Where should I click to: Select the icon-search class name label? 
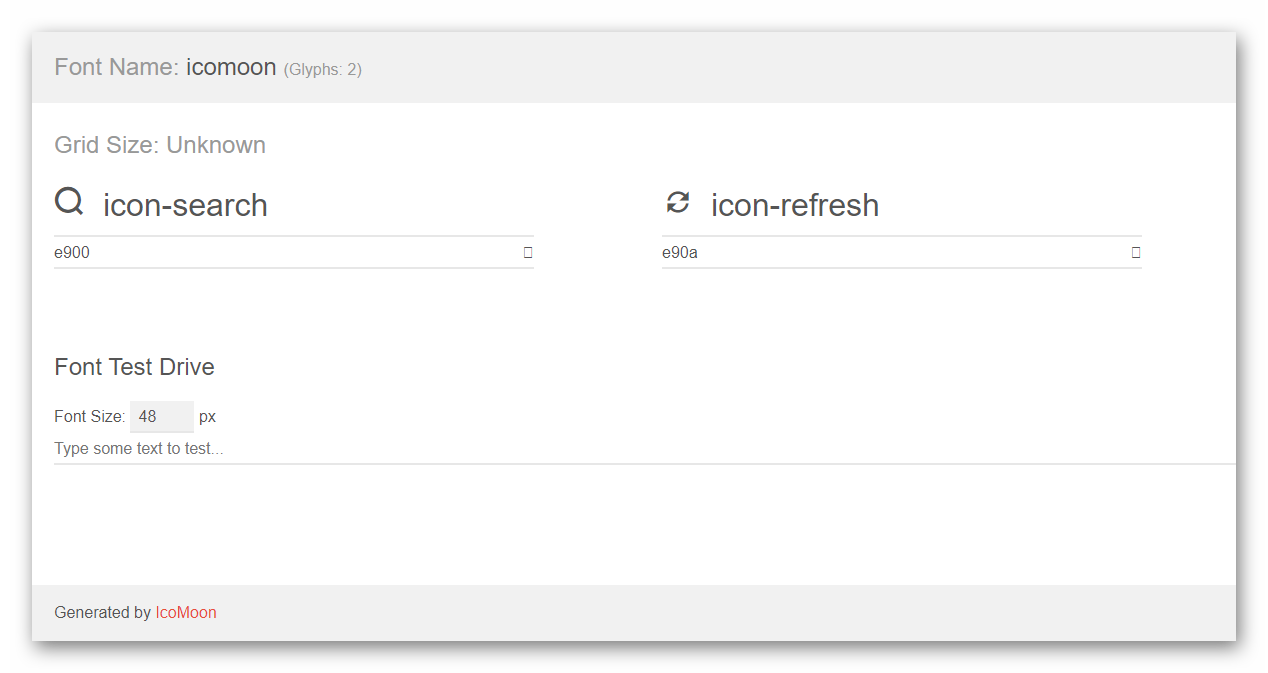[x=186, y=205]
